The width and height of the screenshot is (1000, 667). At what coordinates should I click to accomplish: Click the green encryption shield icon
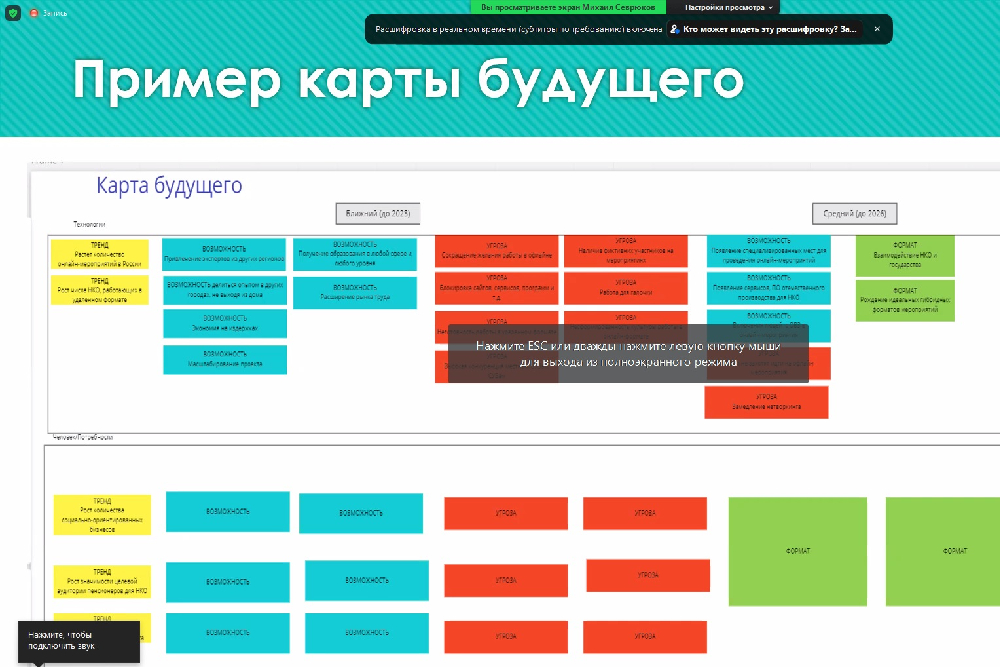coord(14,13)
